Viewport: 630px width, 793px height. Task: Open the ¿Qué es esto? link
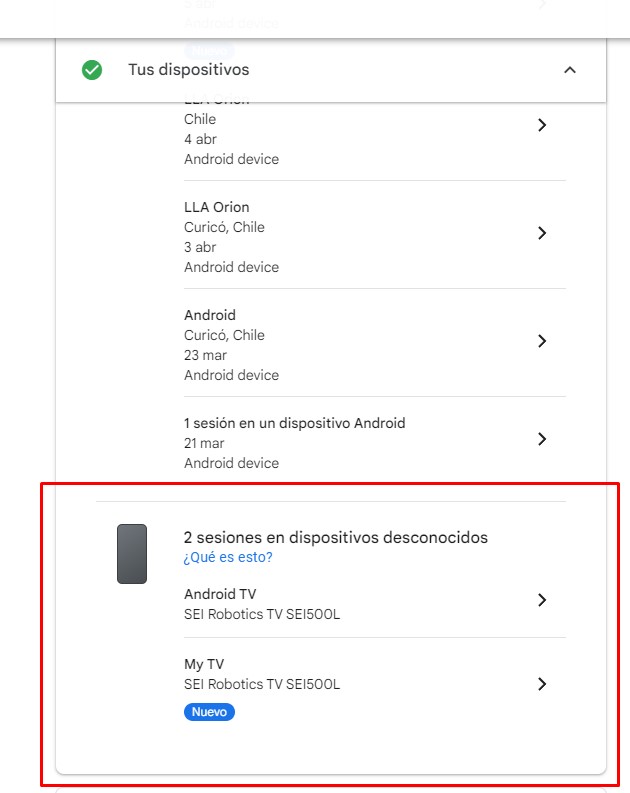click(x=228, y=557)
